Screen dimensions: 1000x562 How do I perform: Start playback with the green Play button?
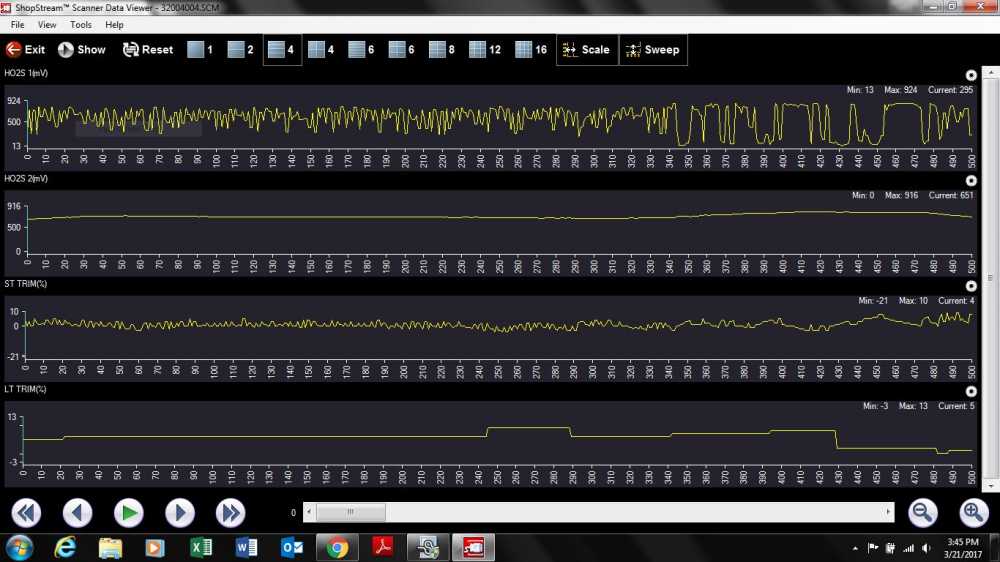click(x=129, y=512)
